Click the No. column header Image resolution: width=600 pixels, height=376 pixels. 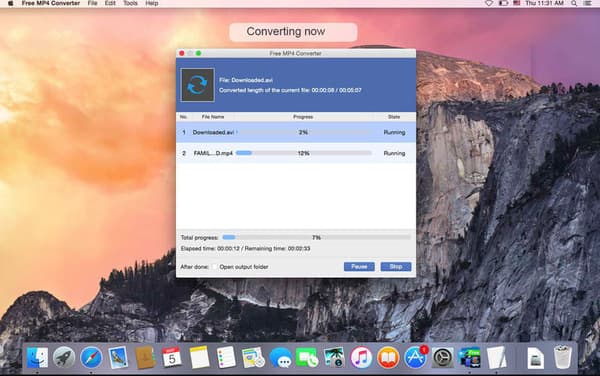183,117
